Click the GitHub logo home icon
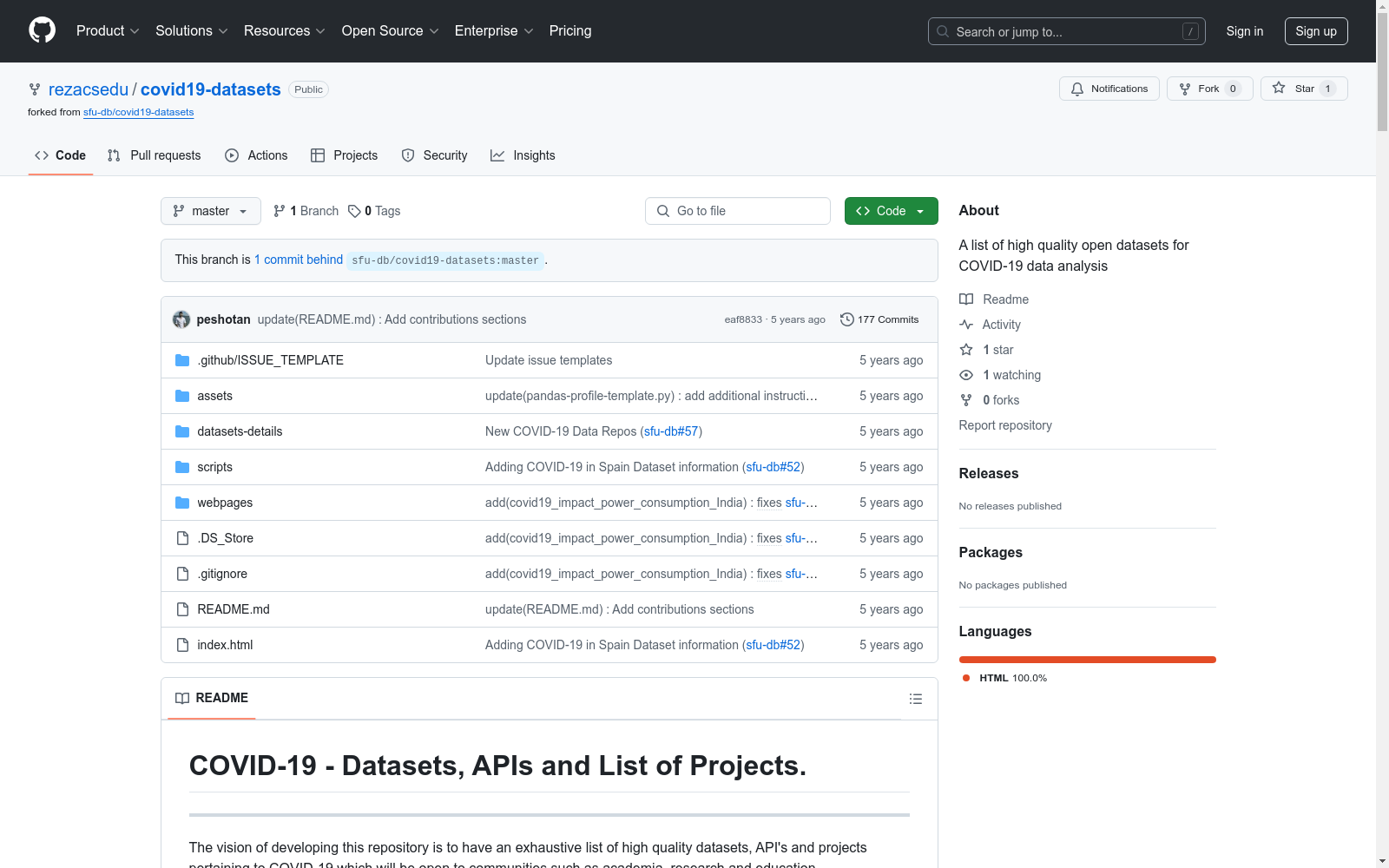The height and width of the screenshot is (868, 1389). click(42, 30)
